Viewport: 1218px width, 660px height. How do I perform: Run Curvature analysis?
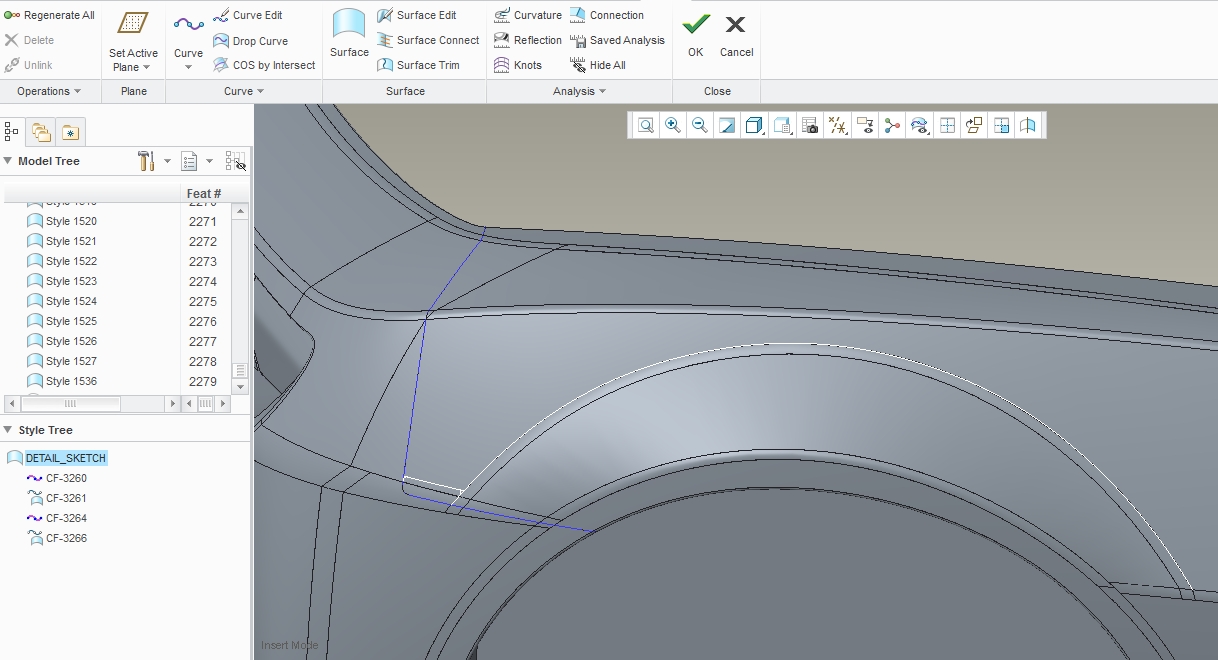point(528,15)
